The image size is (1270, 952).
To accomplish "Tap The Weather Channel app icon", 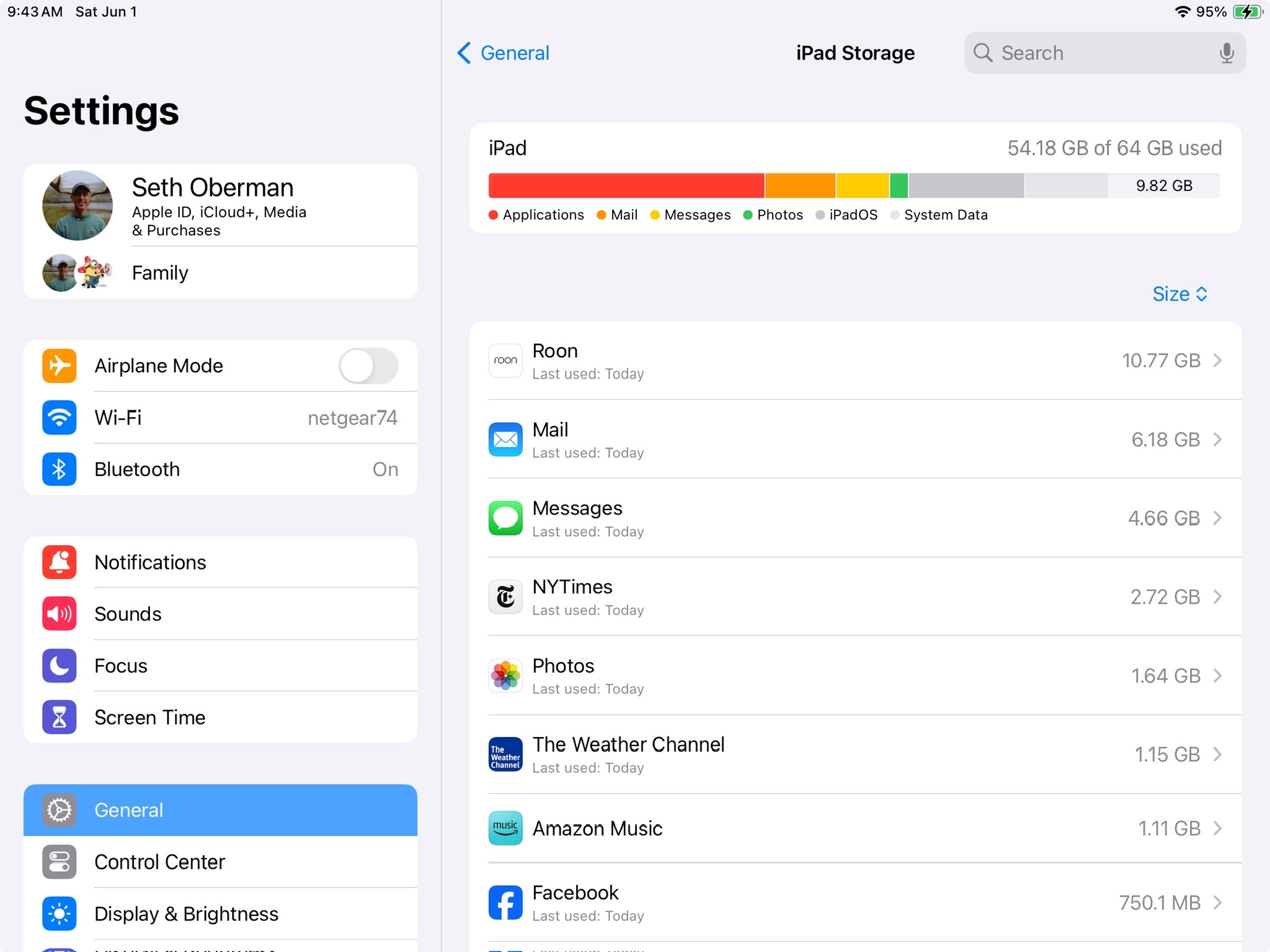I will pyautogui.click(x=505, y=754).
